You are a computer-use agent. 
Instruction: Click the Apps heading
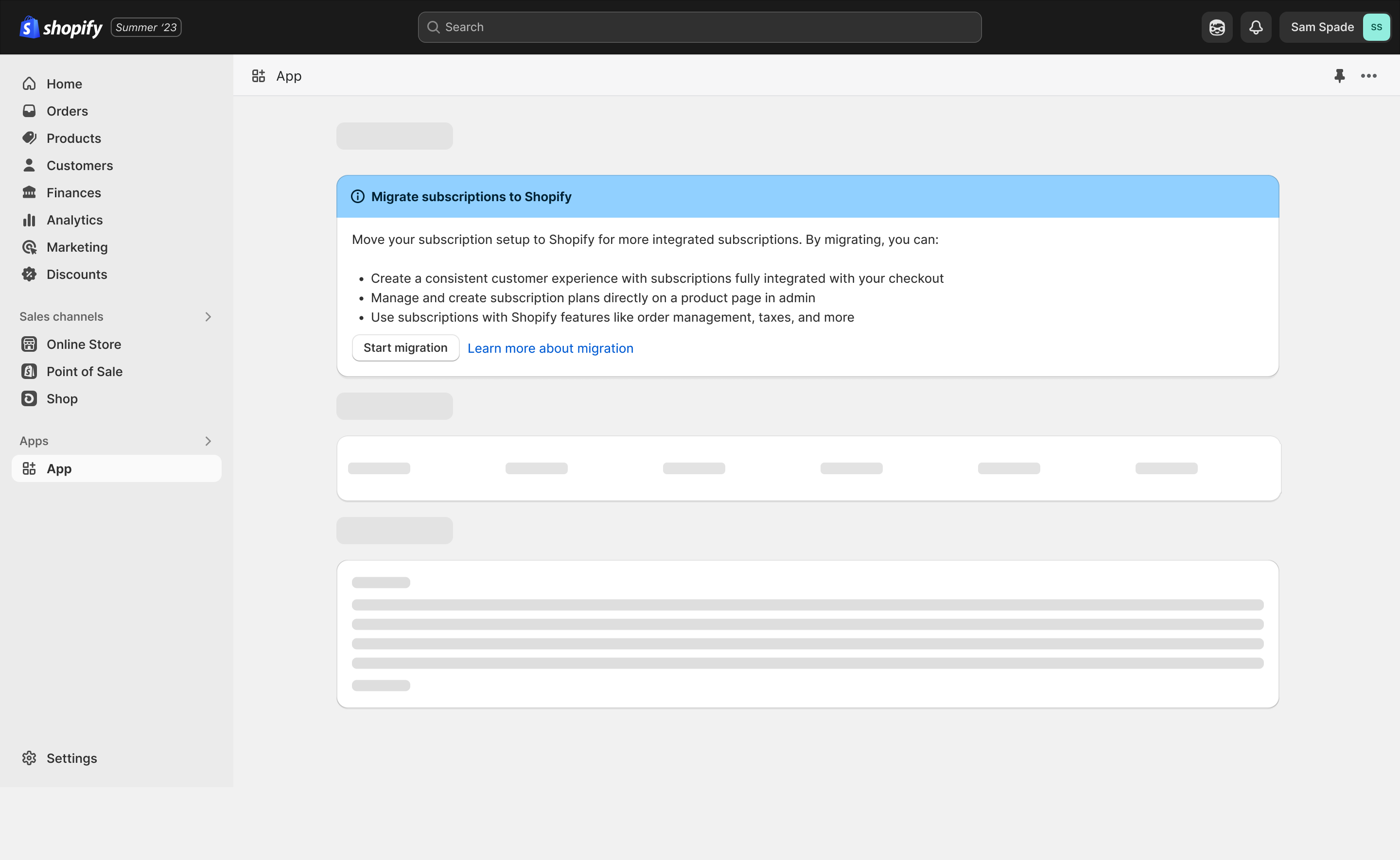coord(34,441)
